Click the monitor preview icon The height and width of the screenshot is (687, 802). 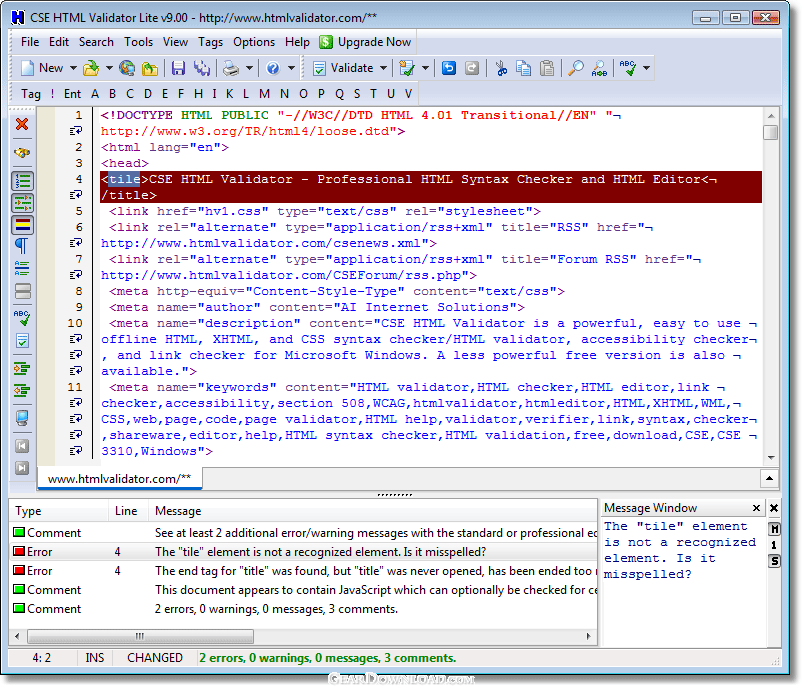coord(22,418)
